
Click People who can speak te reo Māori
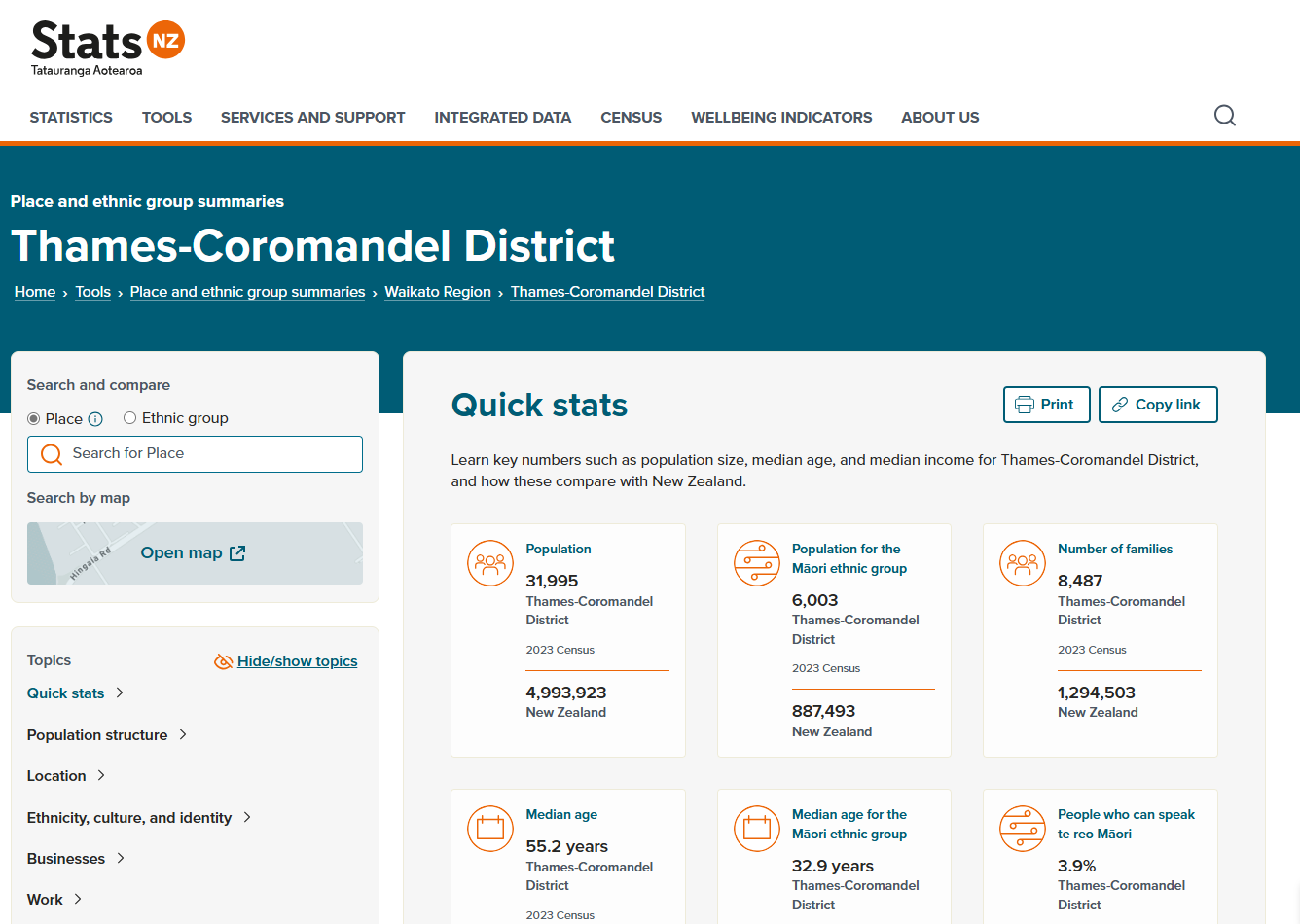coord(1126,825)
